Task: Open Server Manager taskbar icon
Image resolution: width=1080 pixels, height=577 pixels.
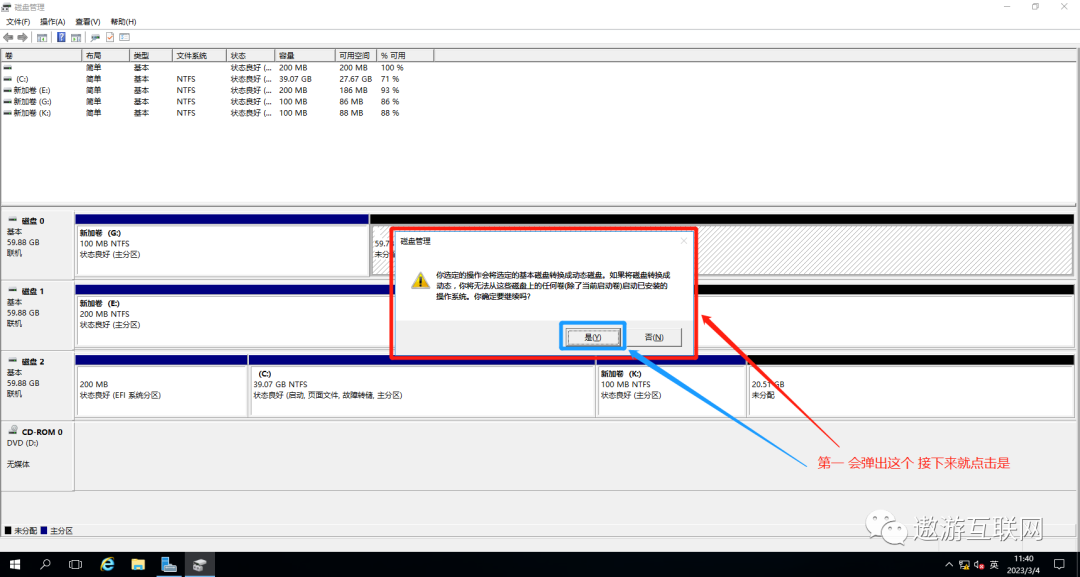Action: 169,565
